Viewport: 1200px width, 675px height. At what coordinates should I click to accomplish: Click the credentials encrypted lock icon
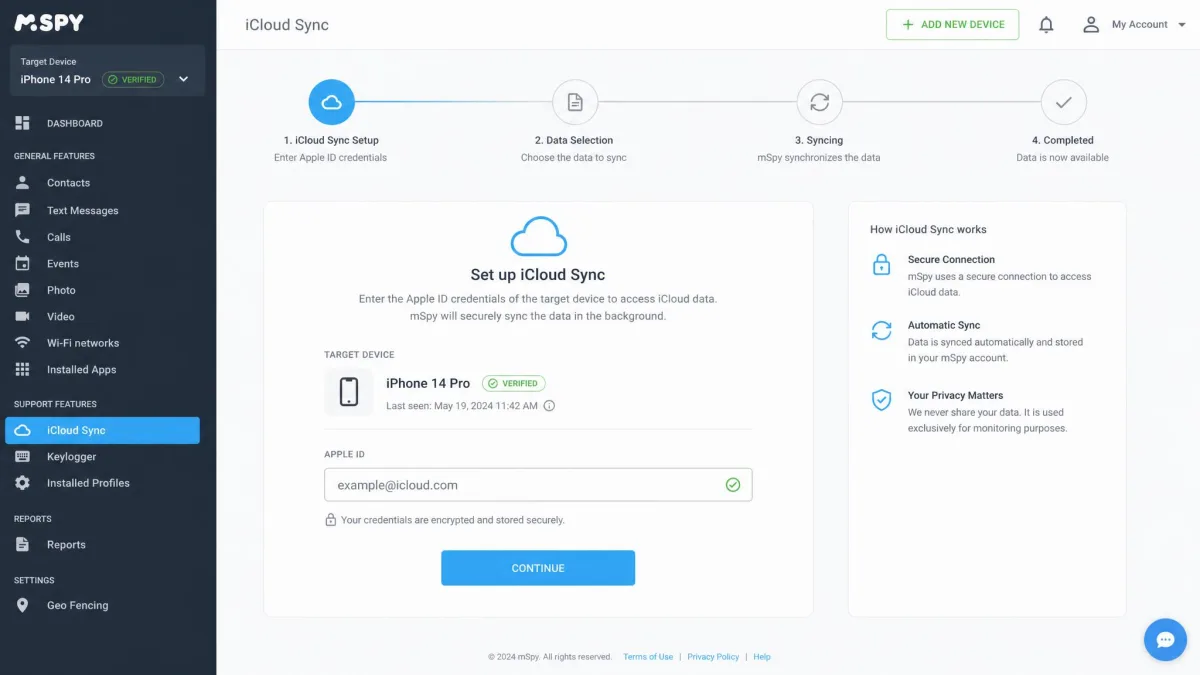pyautogui.click(x=330, y=520)
